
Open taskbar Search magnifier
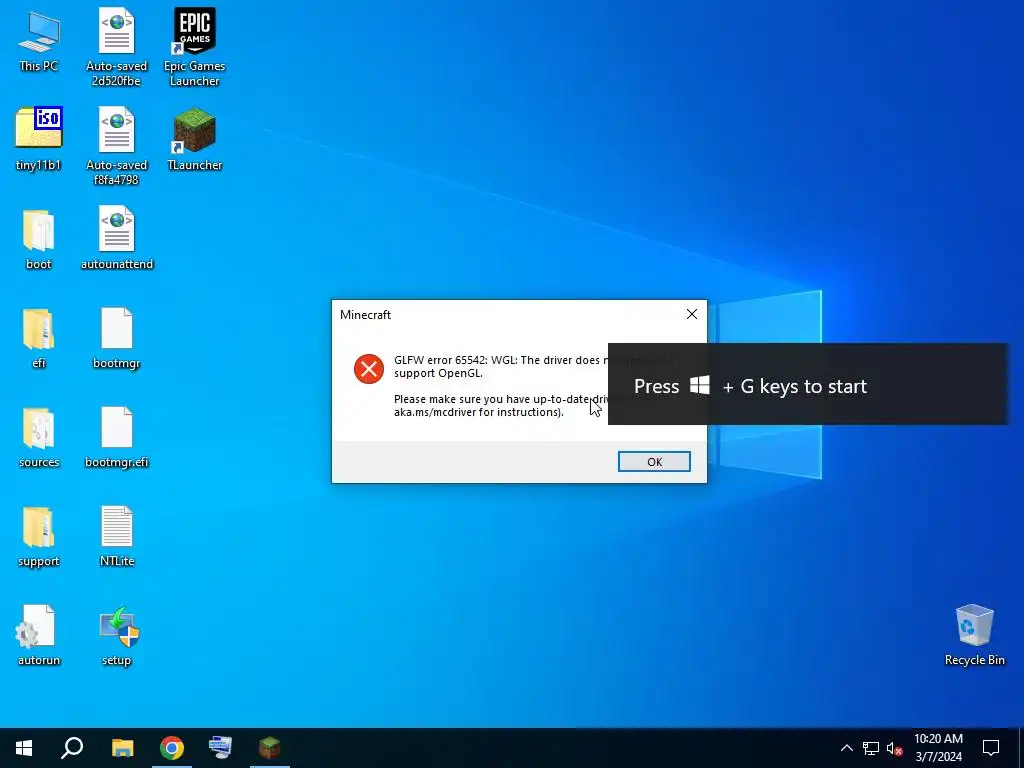(x=72, y=748)
